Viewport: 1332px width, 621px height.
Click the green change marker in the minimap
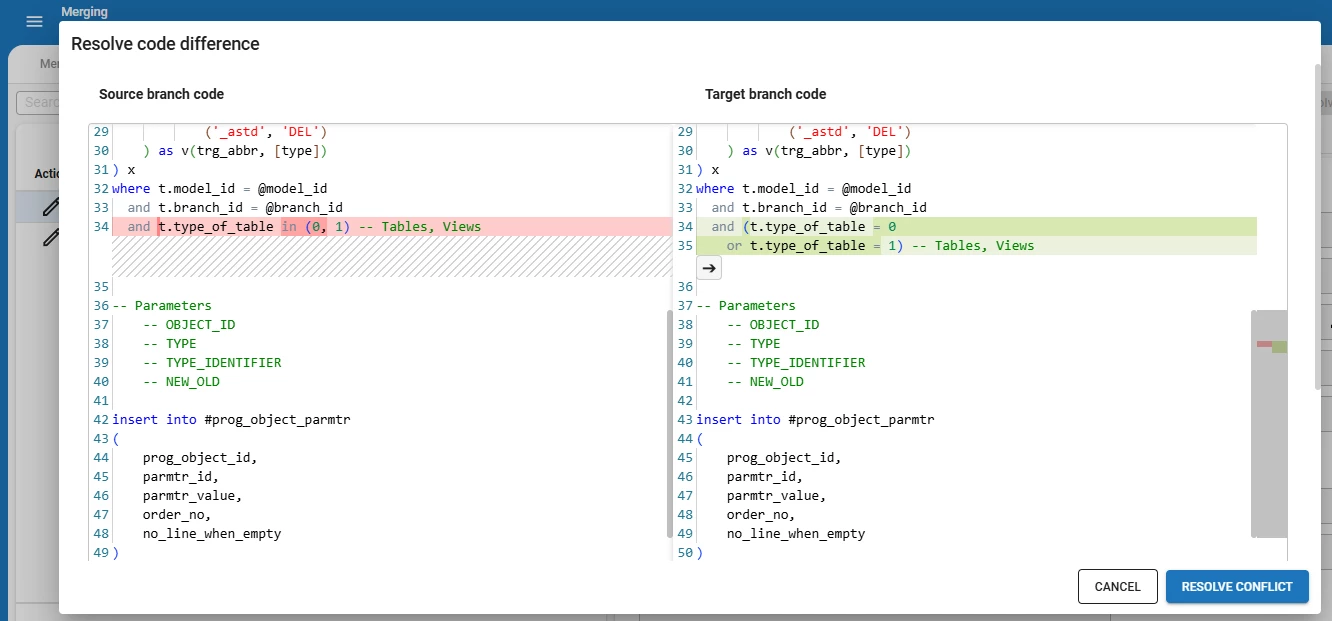tap(1279, 347)
